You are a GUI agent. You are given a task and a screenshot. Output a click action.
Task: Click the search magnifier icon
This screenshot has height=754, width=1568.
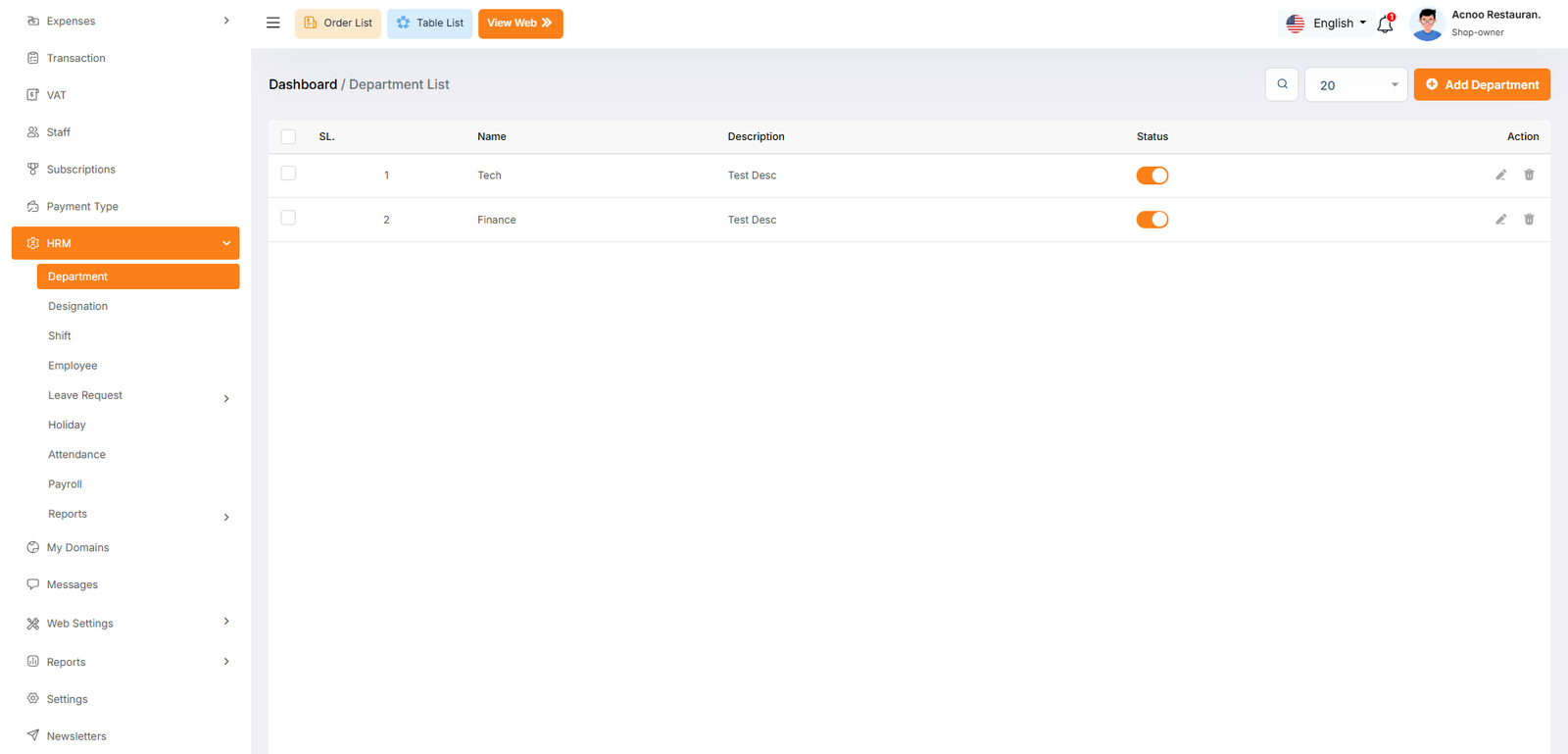[1282, 84]
